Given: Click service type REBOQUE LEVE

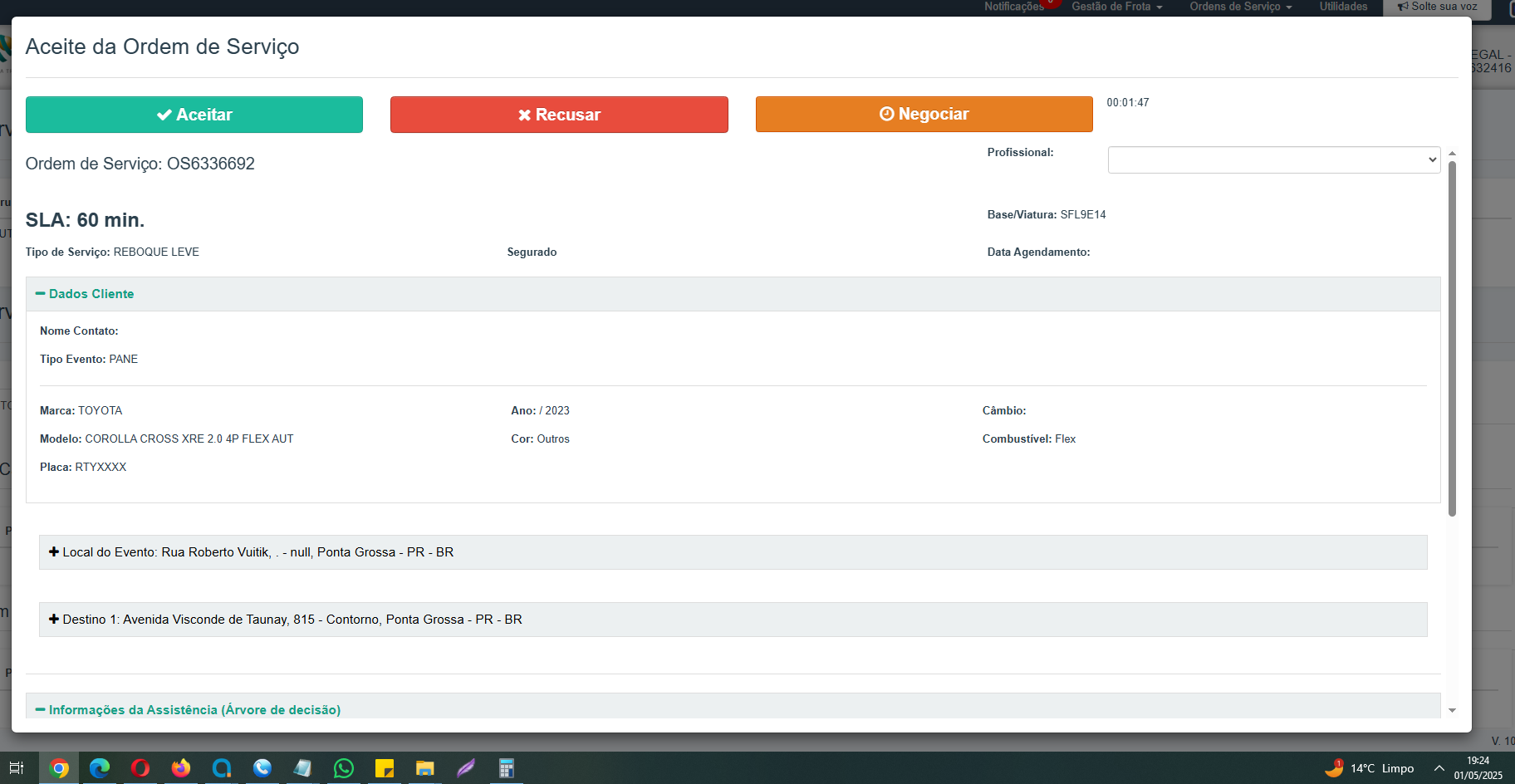Looking at the screenshot, I should coord(156,252).
